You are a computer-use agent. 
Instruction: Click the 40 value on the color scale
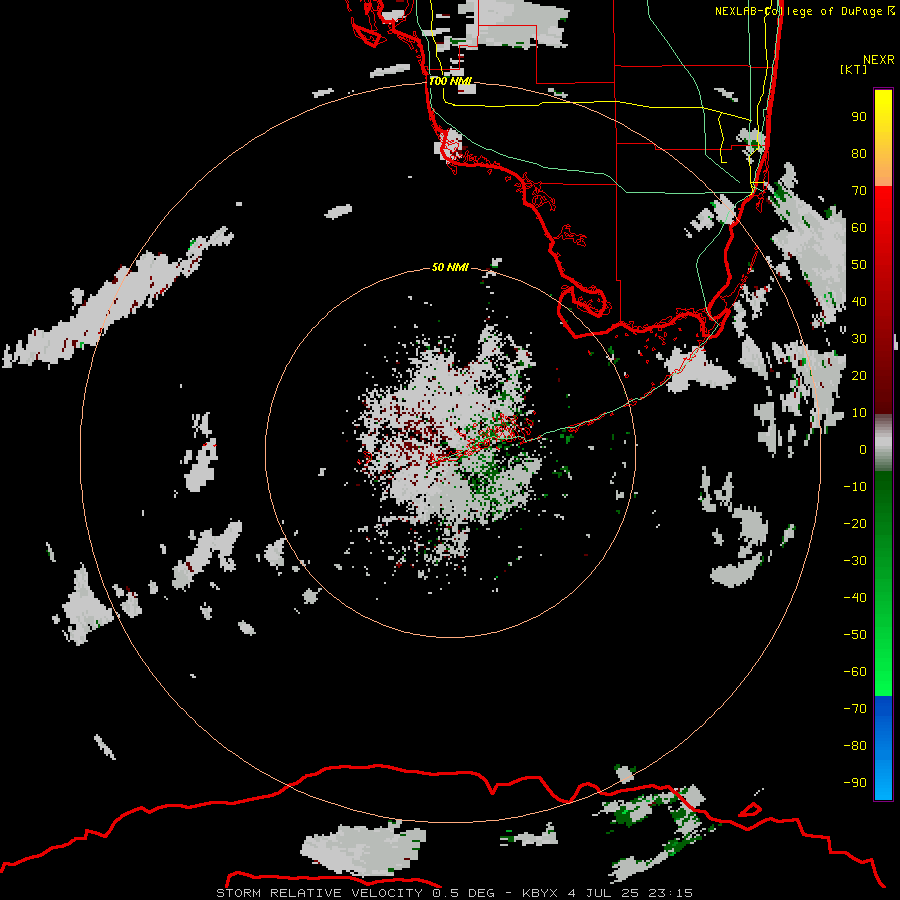click(859, 301)
